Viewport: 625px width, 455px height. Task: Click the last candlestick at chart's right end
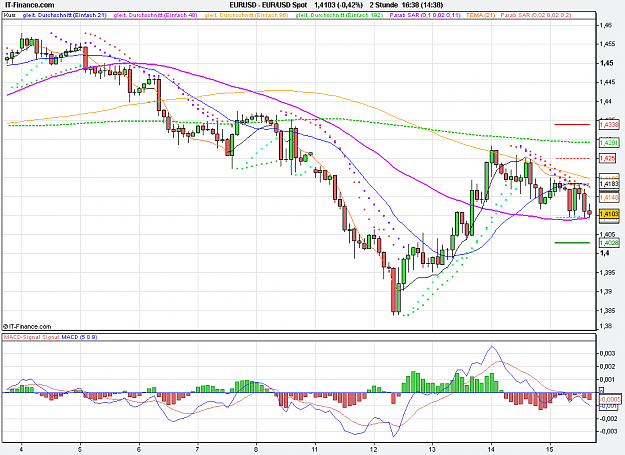click(x=590, y=213)
